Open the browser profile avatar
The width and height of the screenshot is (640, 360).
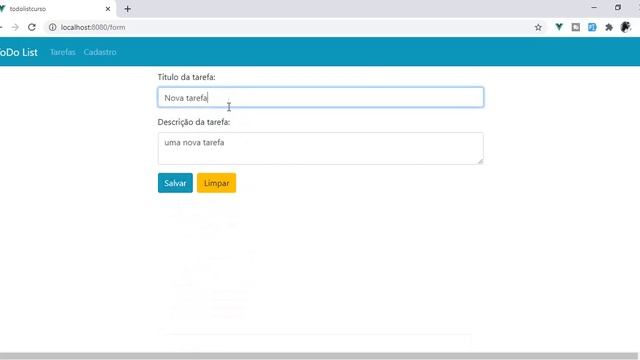tap(625, 27)
